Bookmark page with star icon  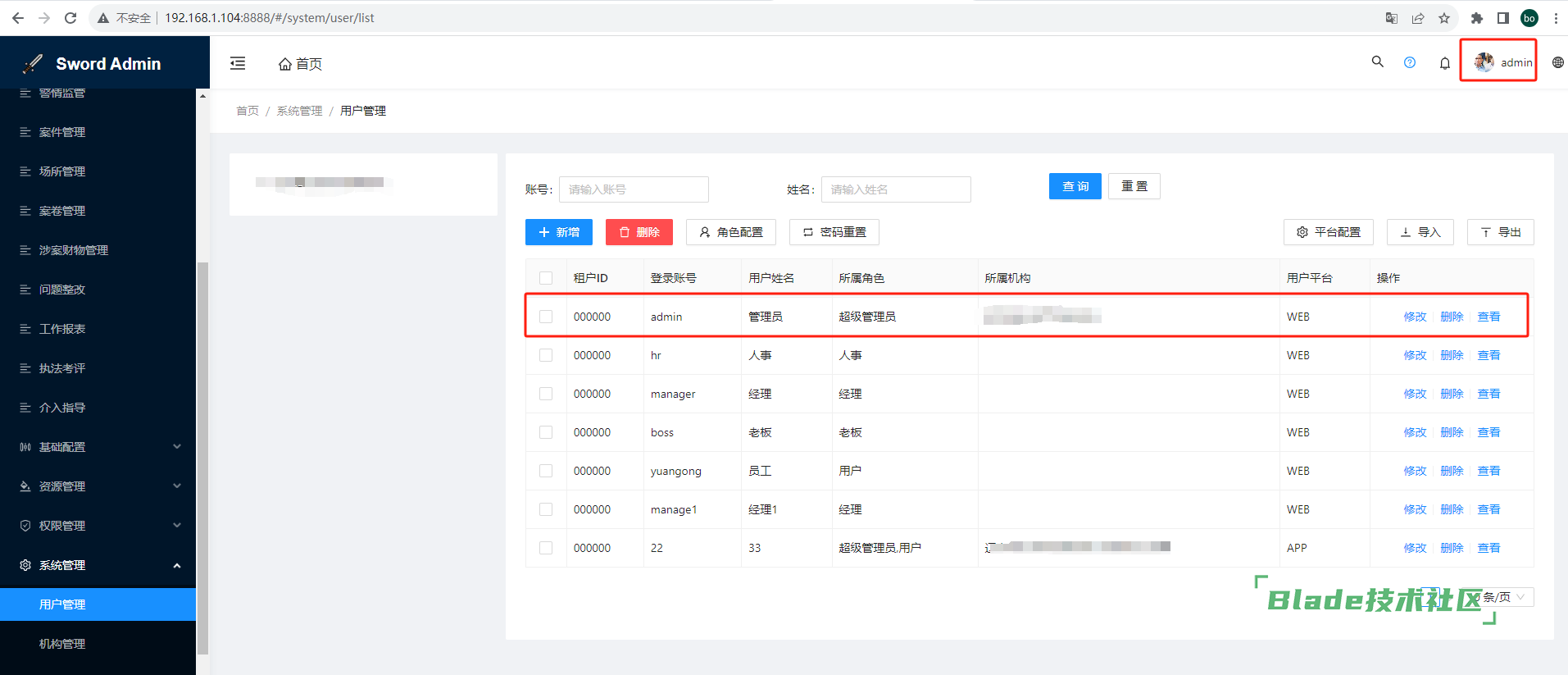[1444, 18]
